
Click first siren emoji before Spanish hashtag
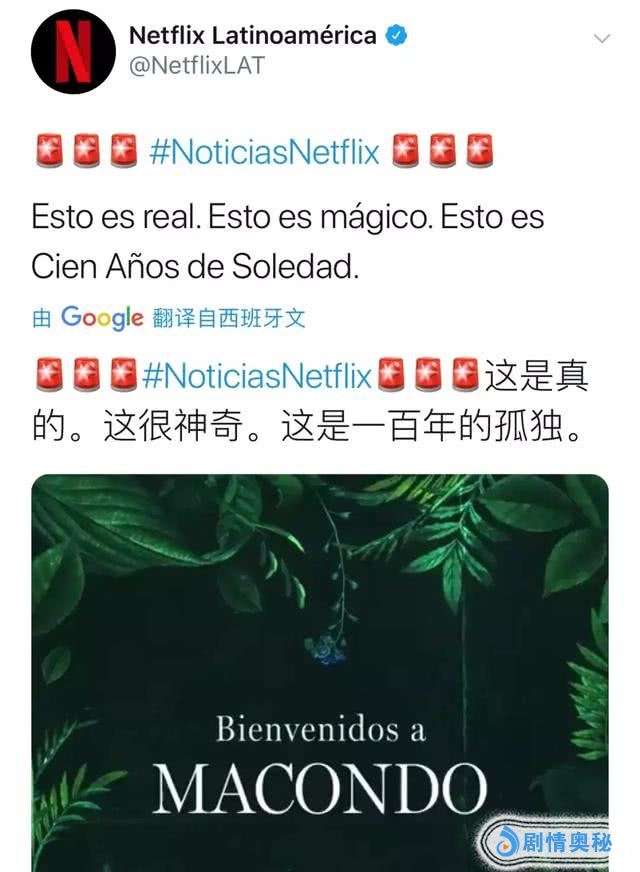tap(49, 151)
